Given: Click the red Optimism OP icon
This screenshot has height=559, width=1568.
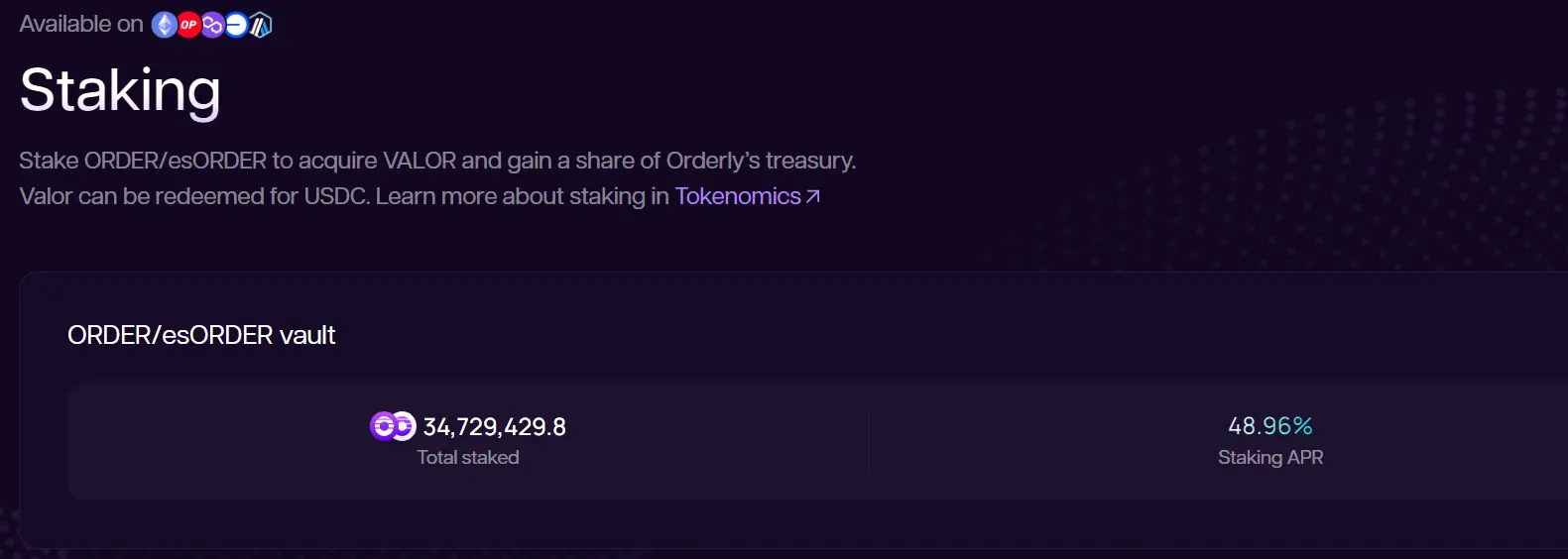Looking at the screenshot, I should coord(188,25).
